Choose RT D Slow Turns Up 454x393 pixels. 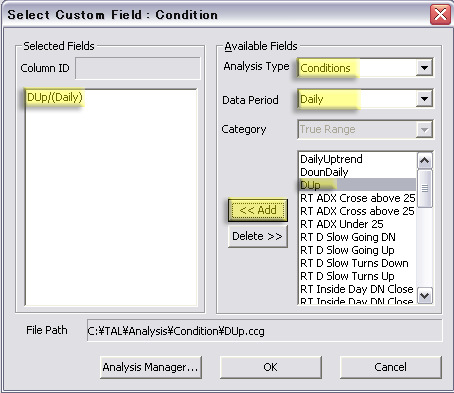(x=347, y=276)
